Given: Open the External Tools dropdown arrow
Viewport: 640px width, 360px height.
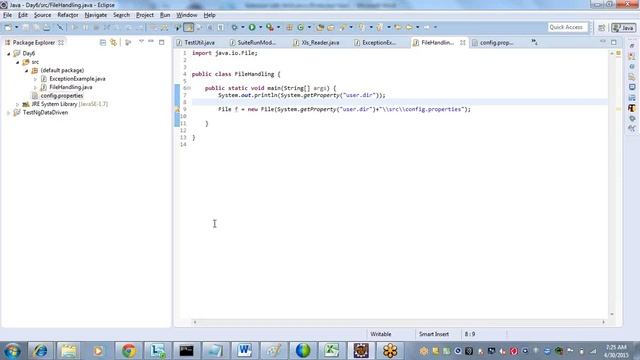Looking at the screenshot, I should (x=278, y=27).
